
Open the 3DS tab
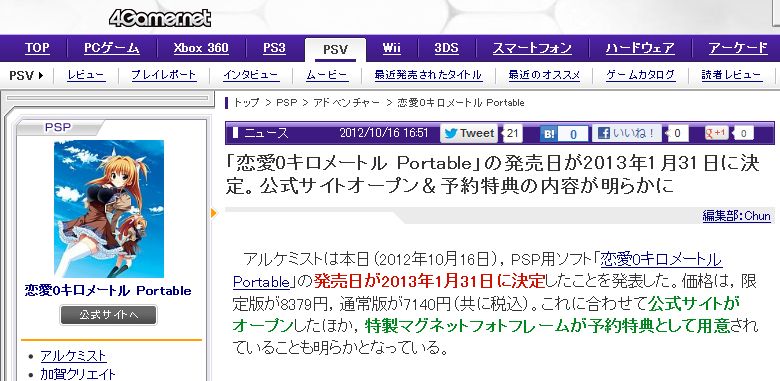(x=446, y=48)
